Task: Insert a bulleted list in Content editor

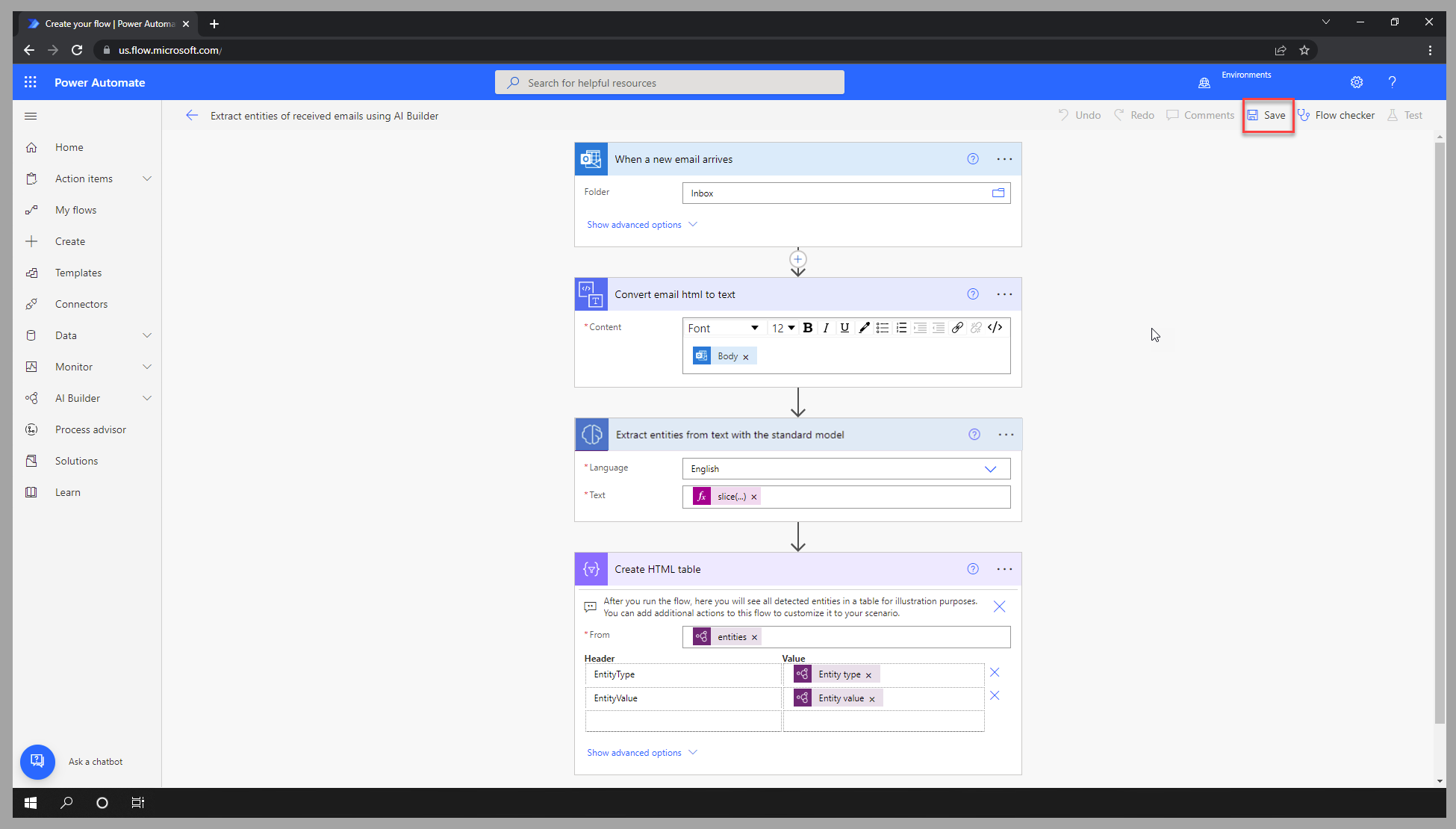Action: click(x=883, y=327)
